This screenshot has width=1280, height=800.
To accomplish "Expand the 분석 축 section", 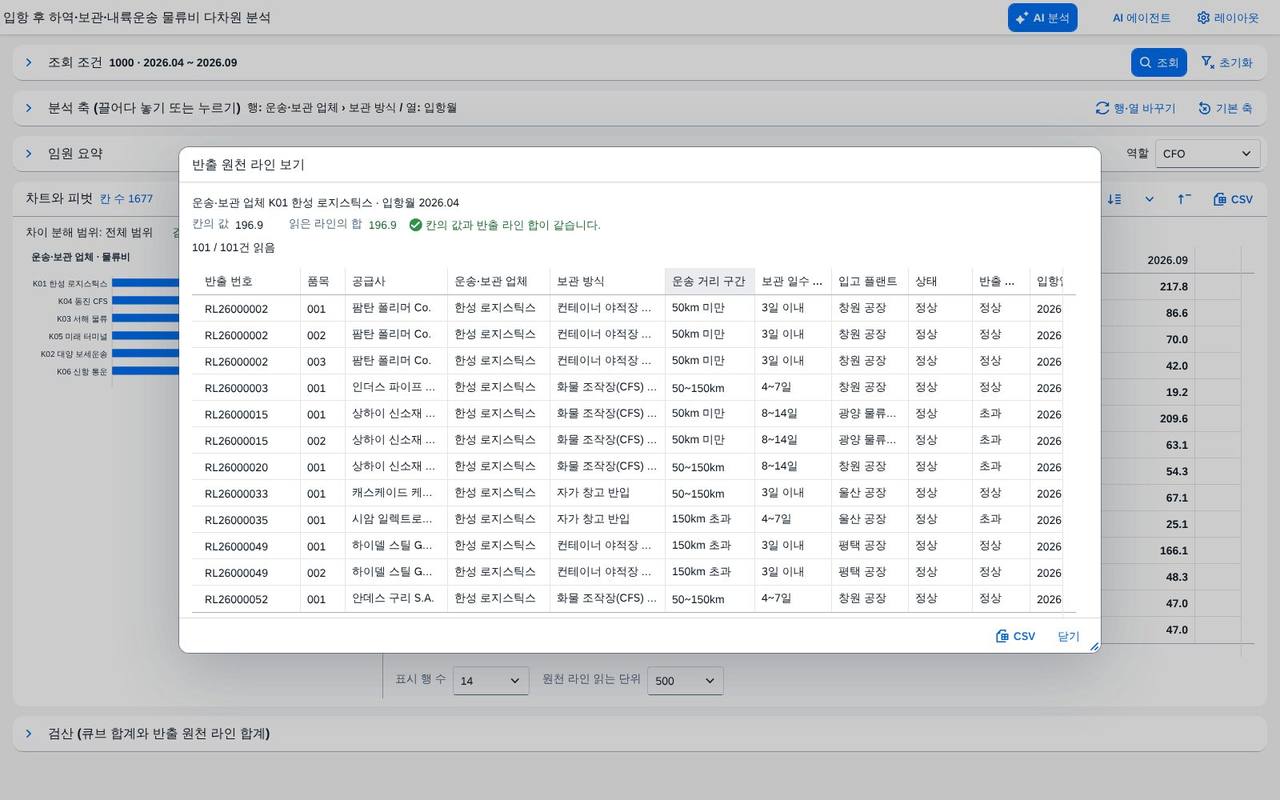I will pyautogui.click(x=28, y=108).
